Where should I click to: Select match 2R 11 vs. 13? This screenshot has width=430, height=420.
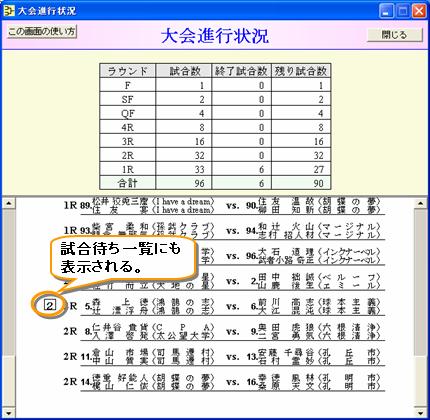(x=223, y=357)
